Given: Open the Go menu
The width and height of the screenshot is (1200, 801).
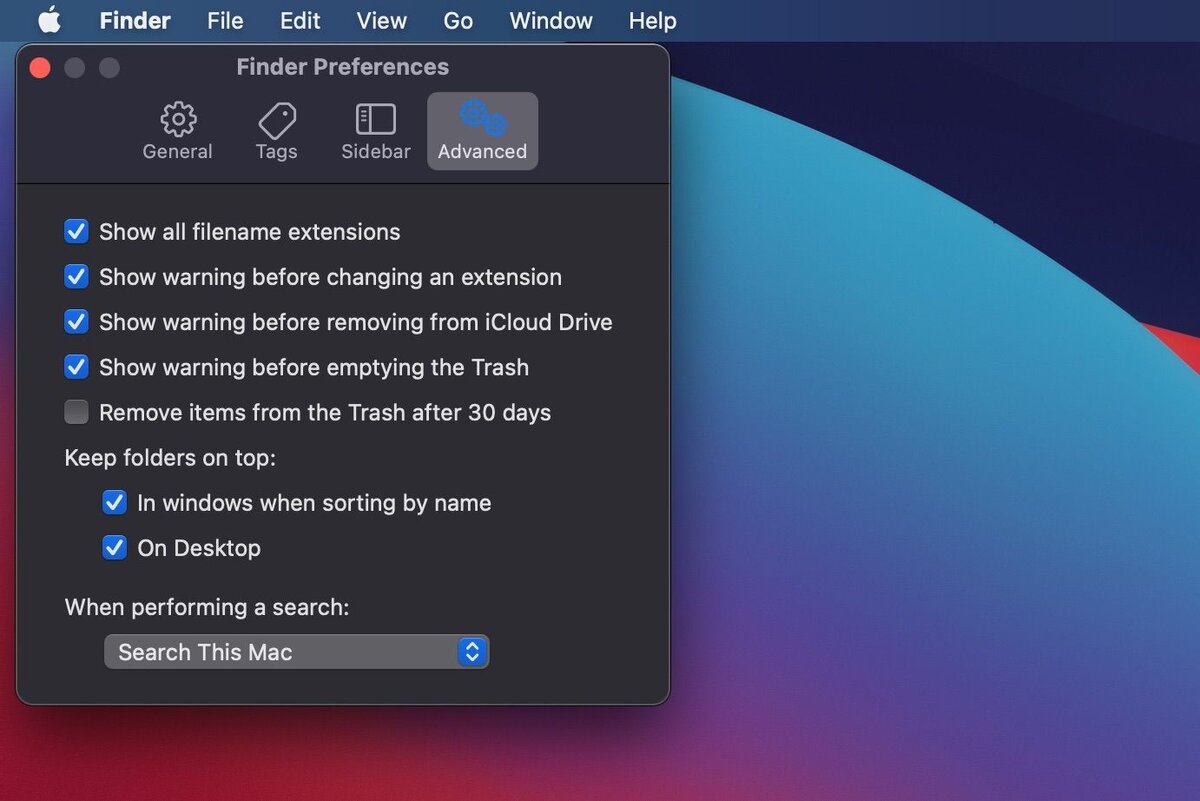Looking at the screenshot, I should pos(458,20).
